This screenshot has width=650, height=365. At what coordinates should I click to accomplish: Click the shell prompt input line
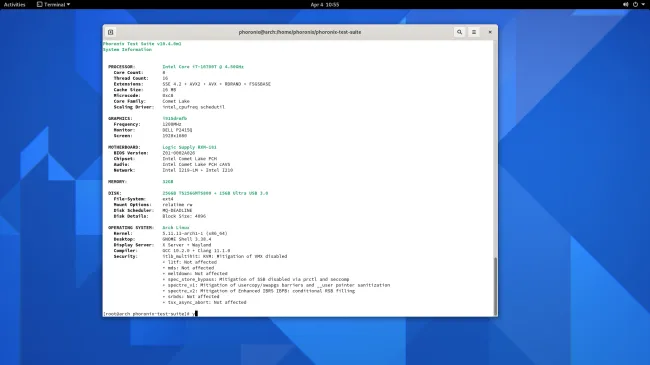pos(151,314)
